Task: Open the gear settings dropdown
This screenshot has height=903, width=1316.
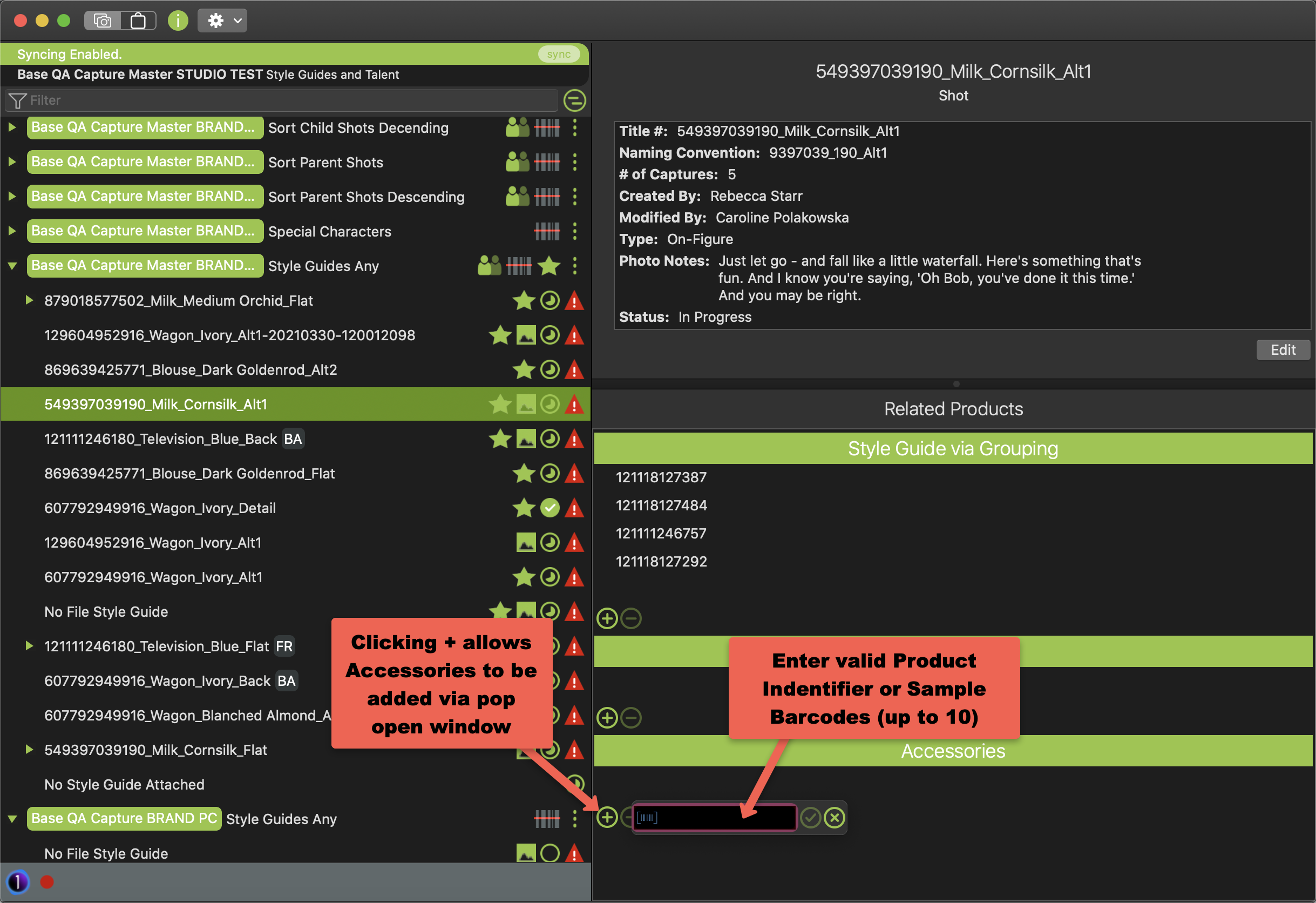Action: tap(222, 21)
